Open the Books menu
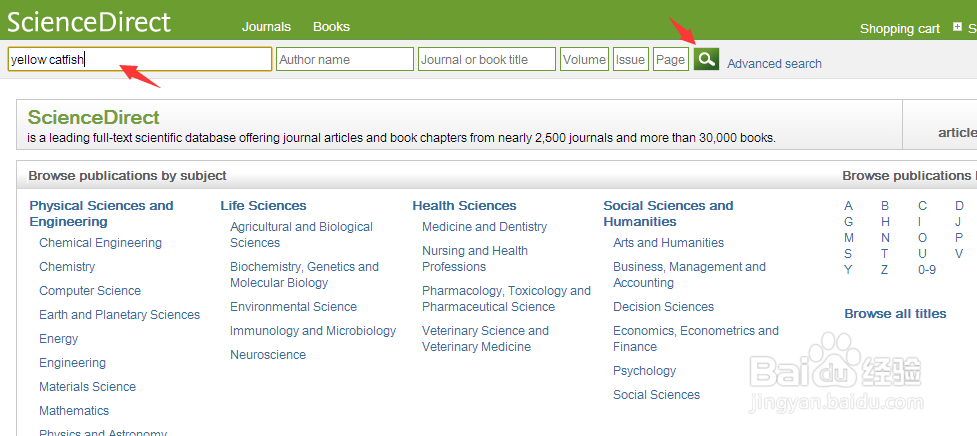 coord(331,27)
